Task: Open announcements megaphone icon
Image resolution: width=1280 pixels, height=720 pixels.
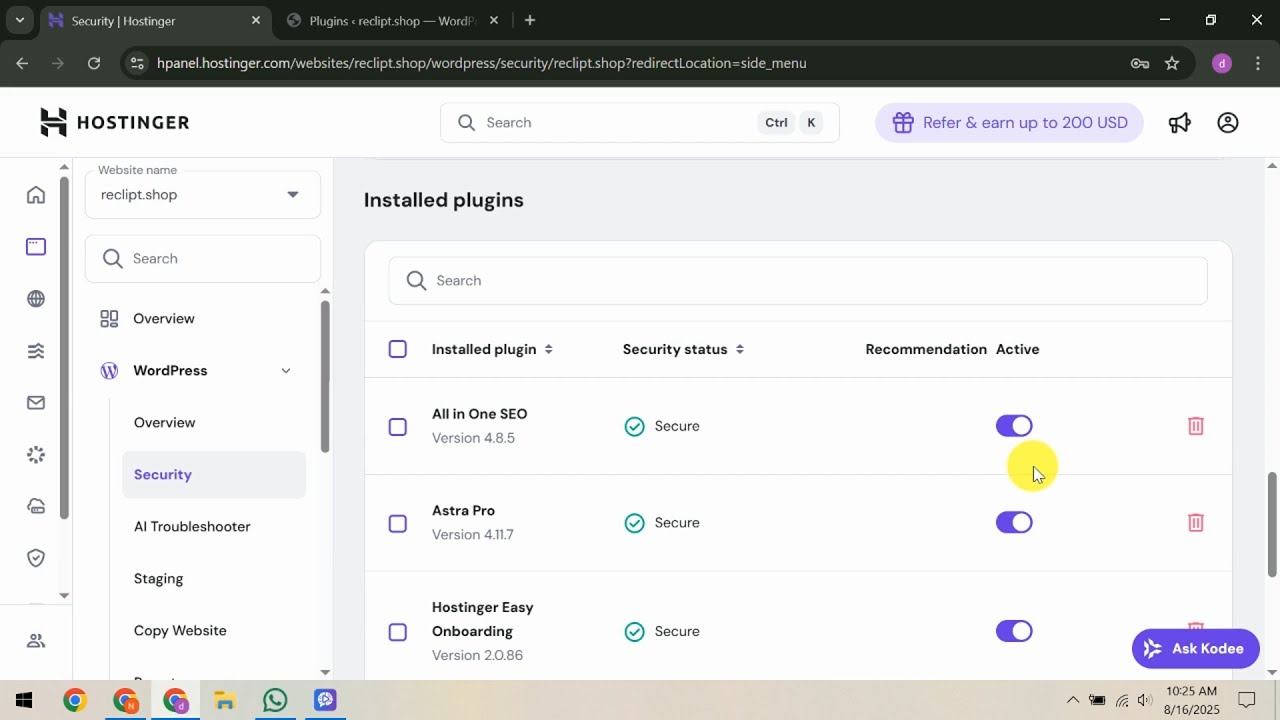Action: (x=1180, y=122)
